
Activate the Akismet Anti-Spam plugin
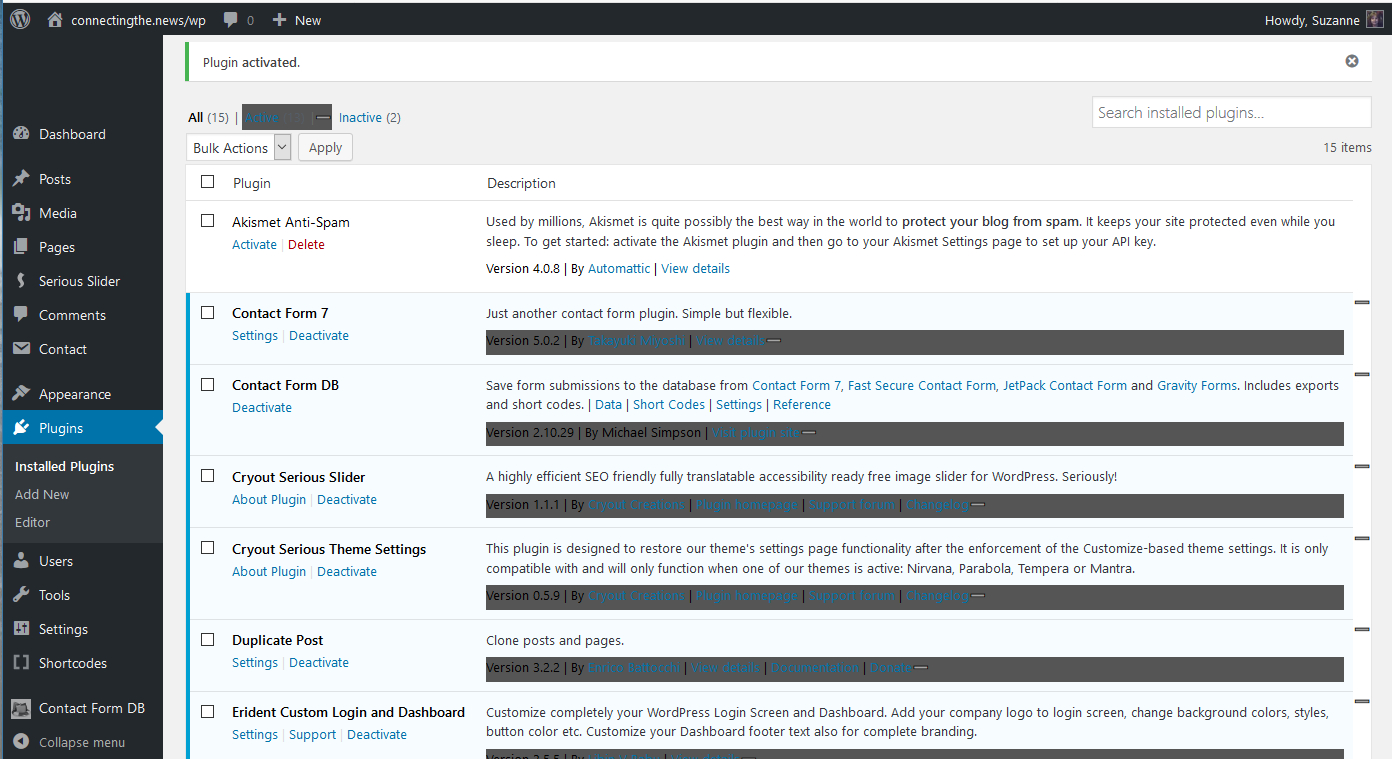click(x=254, y=244)
